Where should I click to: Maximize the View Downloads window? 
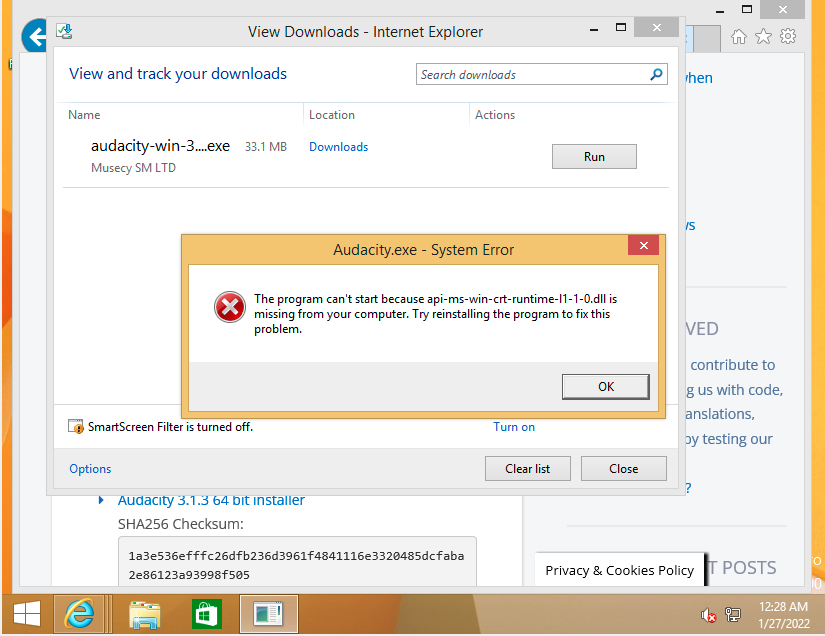621,27
